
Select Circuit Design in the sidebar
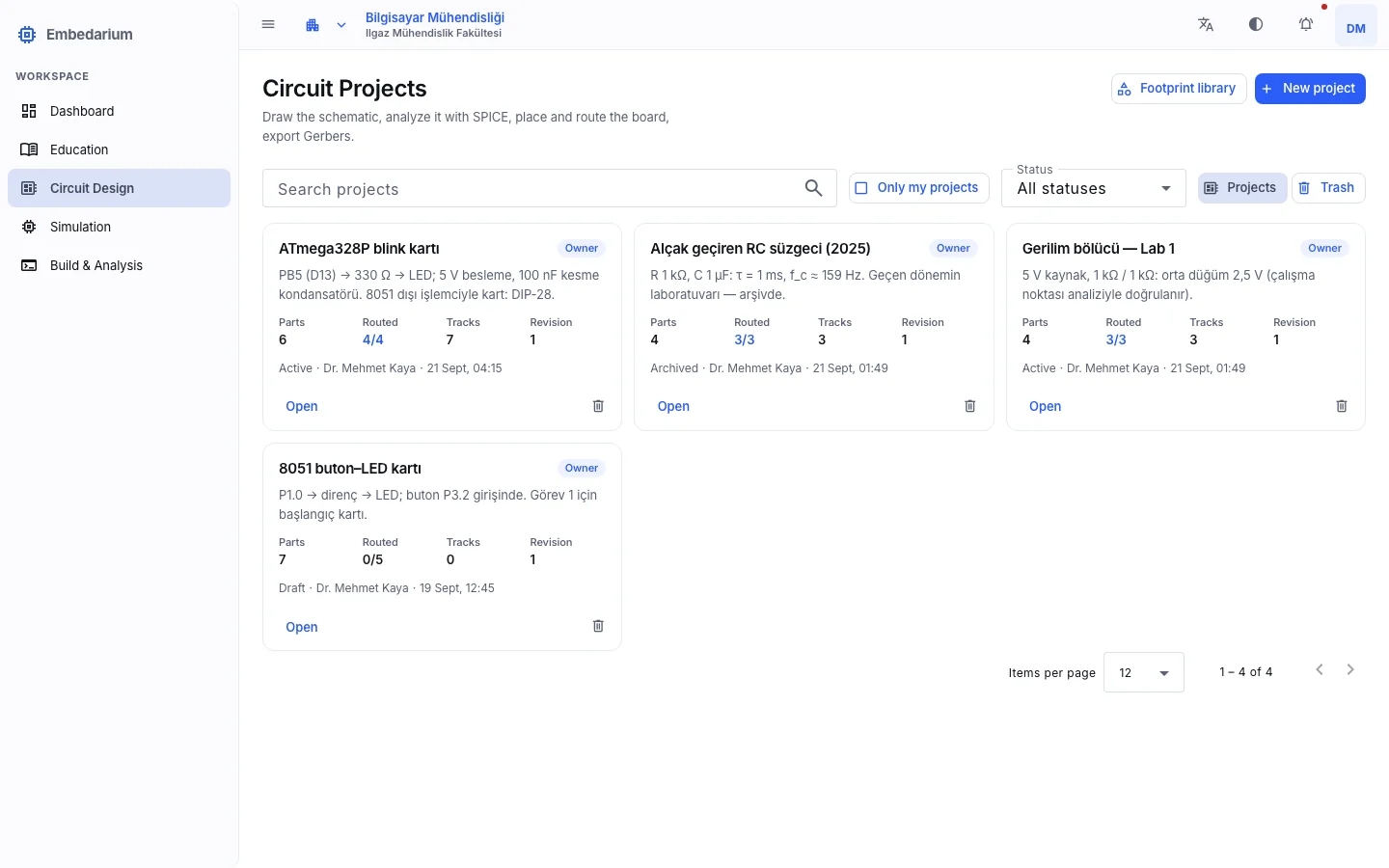[120, 188]
